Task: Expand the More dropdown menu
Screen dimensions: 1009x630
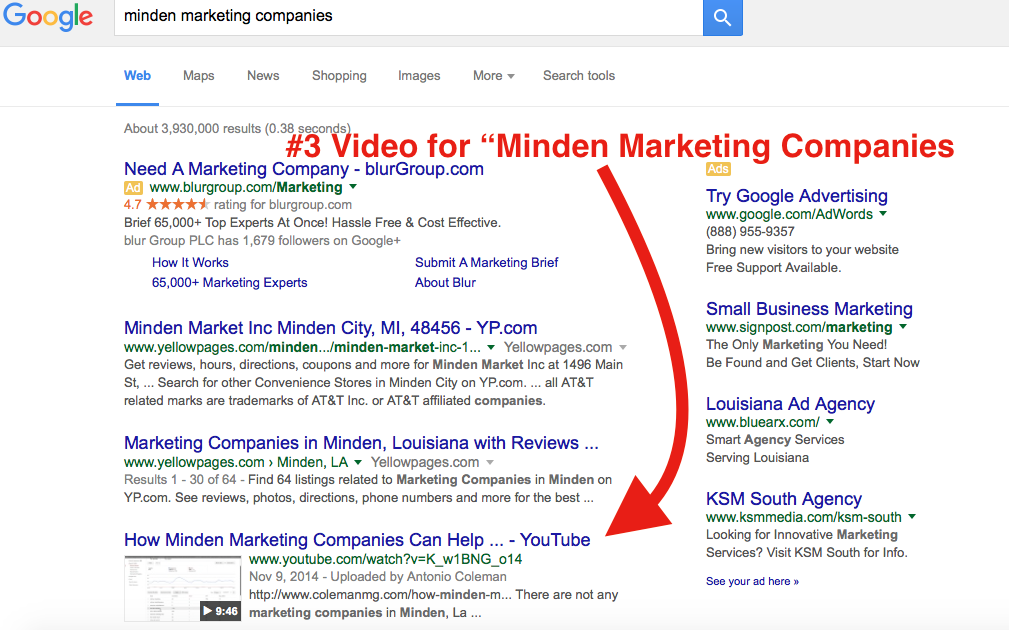Action: (x=494, y=76)
